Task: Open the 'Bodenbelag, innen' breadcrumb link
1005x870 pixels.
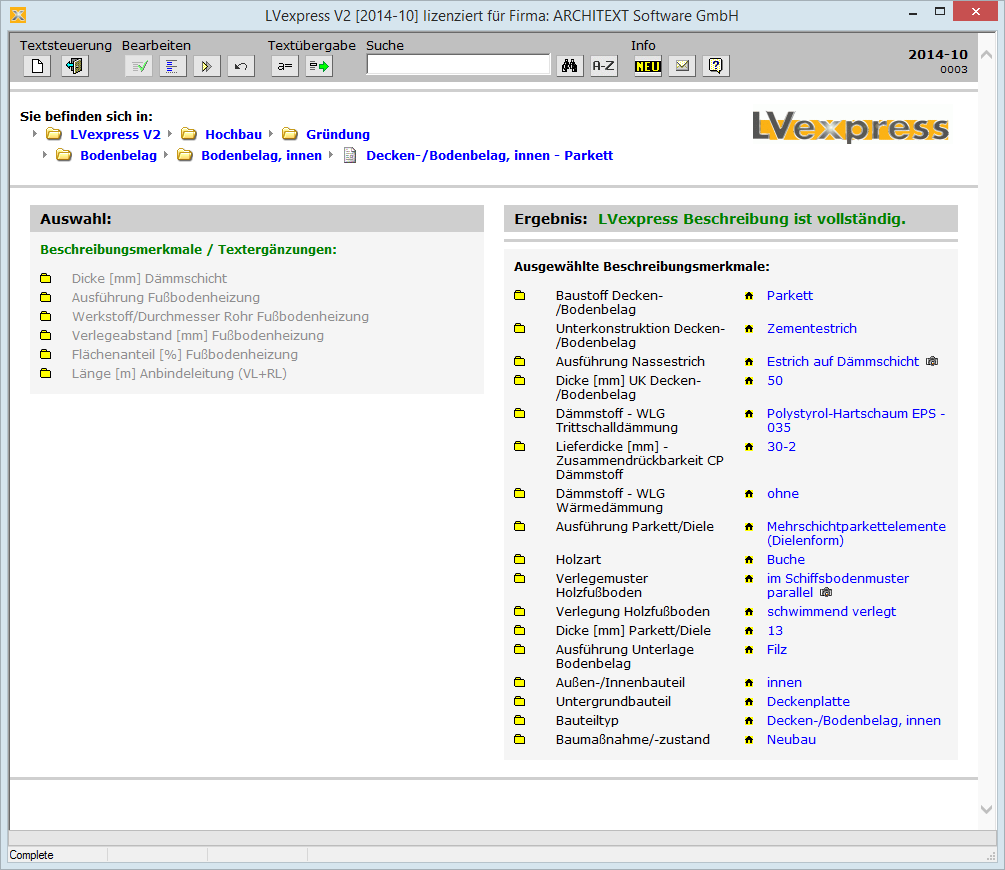Action: point(262,156)
